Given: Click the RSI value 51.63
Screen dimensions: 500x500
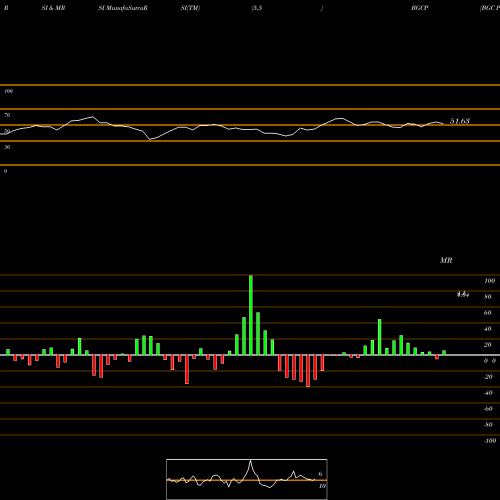Looking at the screenshot, I should click(x=460, y=121).
